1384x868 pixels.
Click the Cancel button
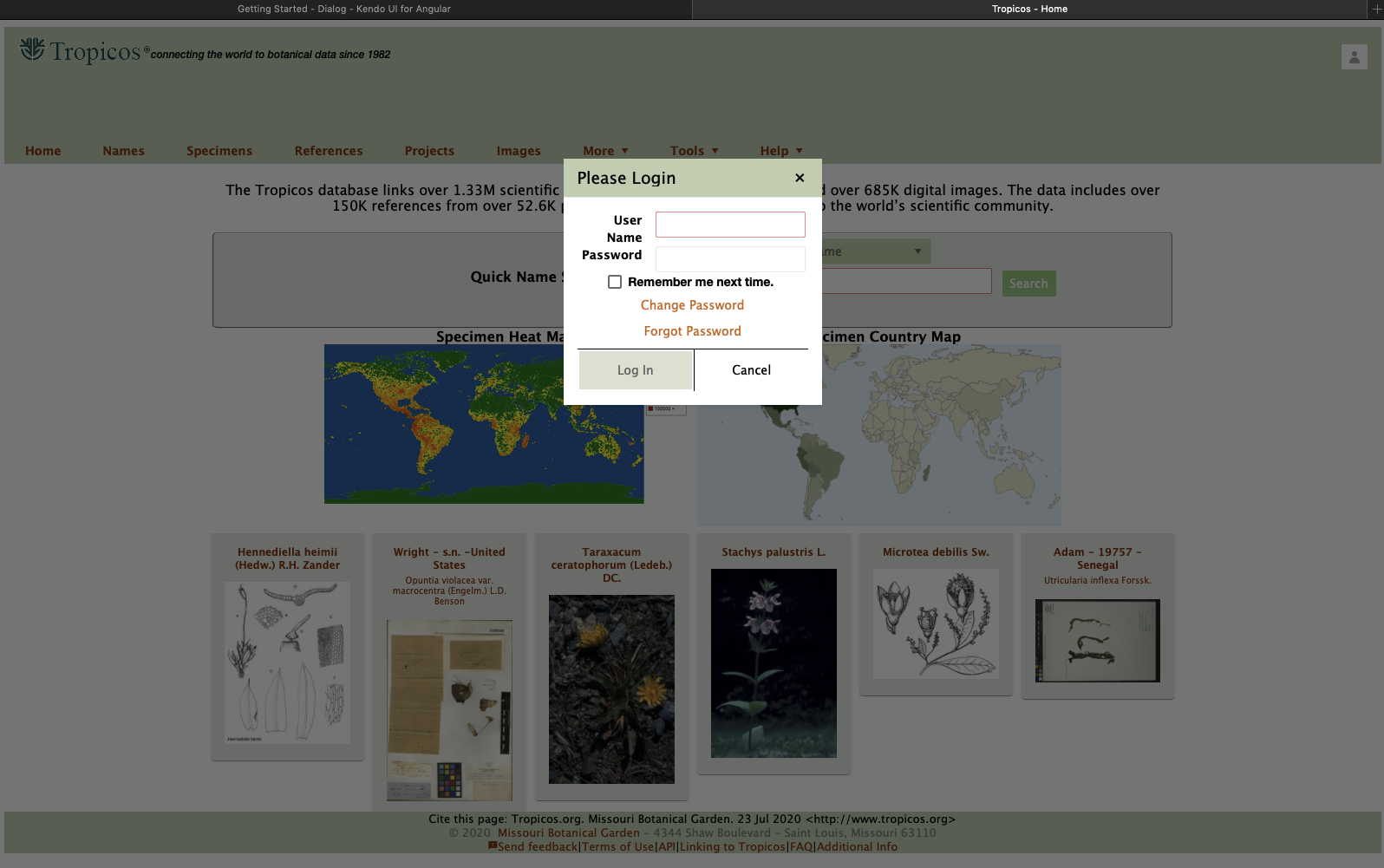coord(751,370)
